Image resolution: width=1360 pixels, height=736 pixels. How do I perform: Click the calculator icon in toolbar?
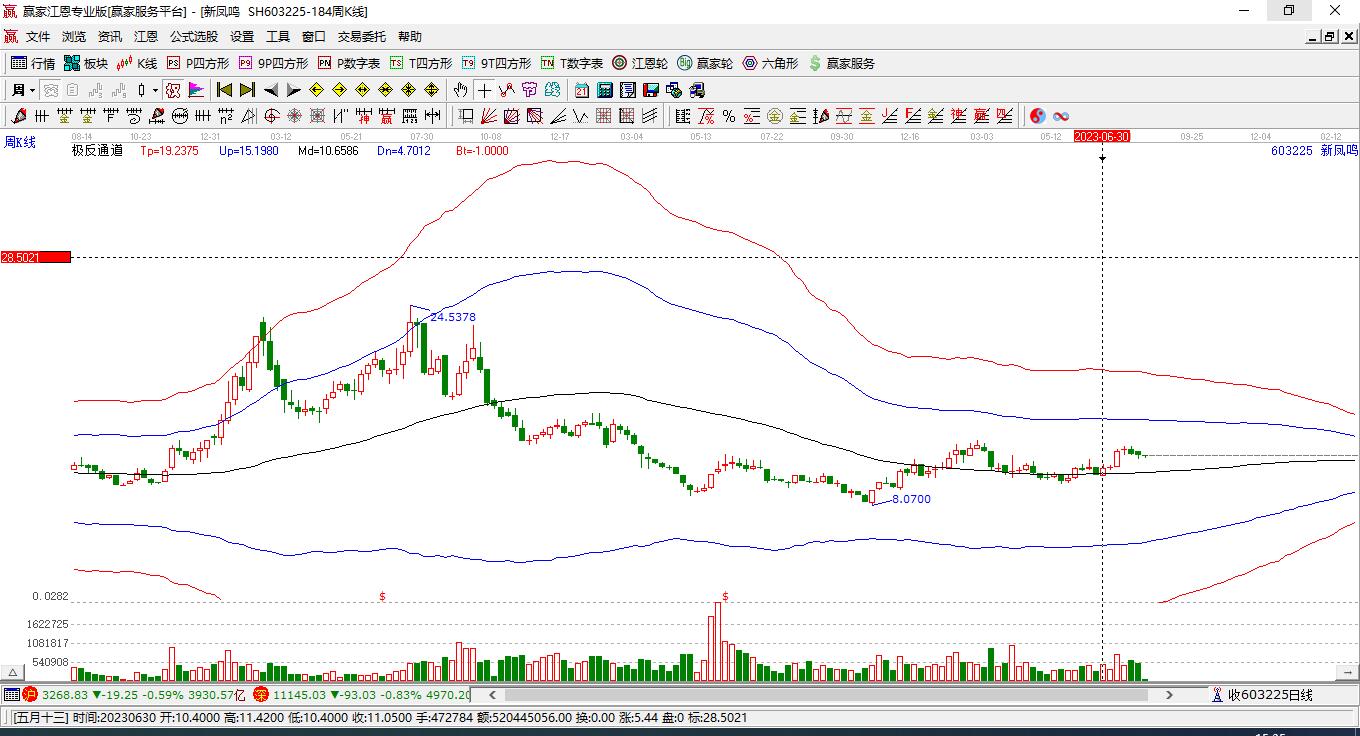604,90
